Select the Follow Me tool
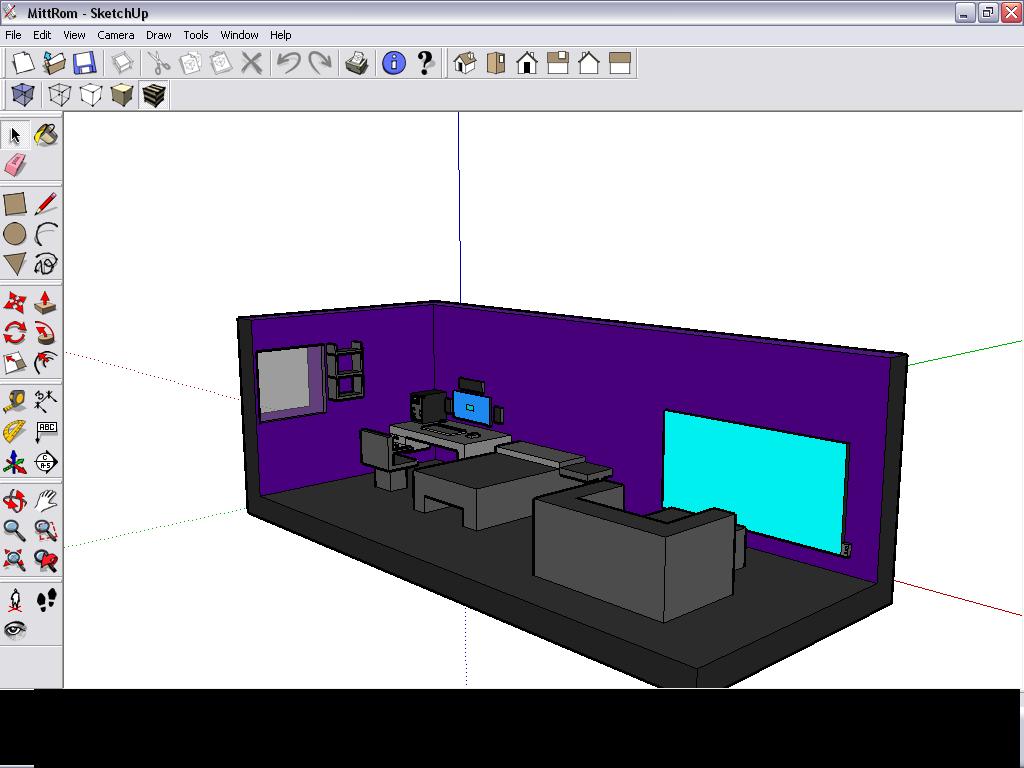 (46, 332)
